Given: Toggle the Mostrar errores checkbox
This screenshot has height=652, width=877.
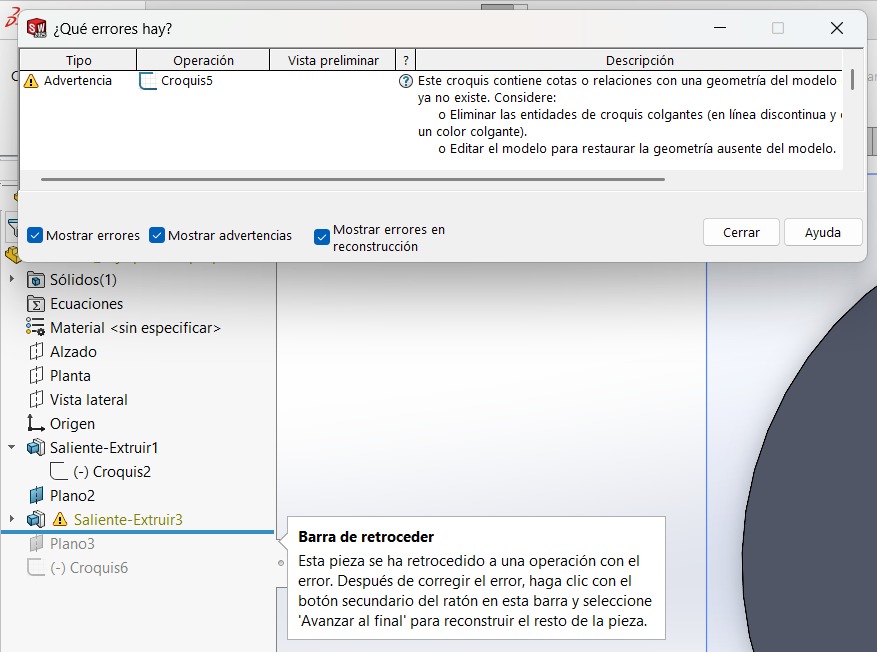Looking at the screenshot, I should (35, 235).
